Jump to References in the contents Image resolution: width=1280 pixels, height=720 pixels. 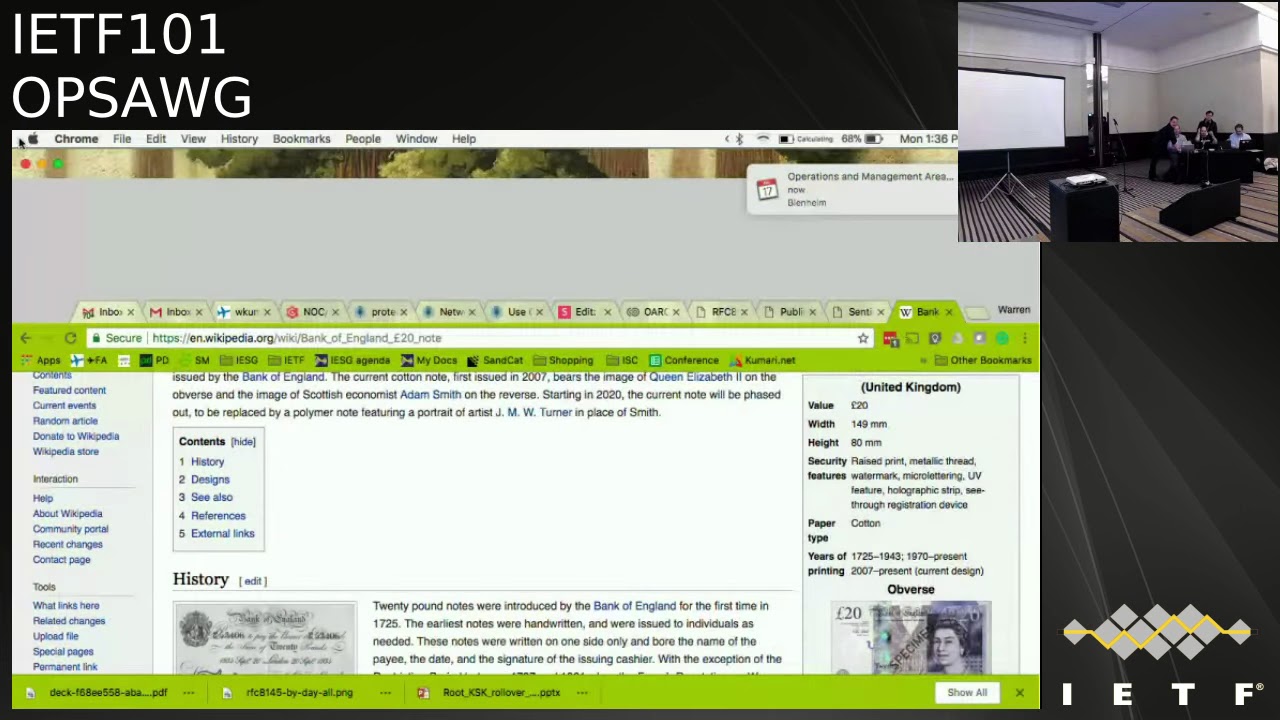click(212, 516)
